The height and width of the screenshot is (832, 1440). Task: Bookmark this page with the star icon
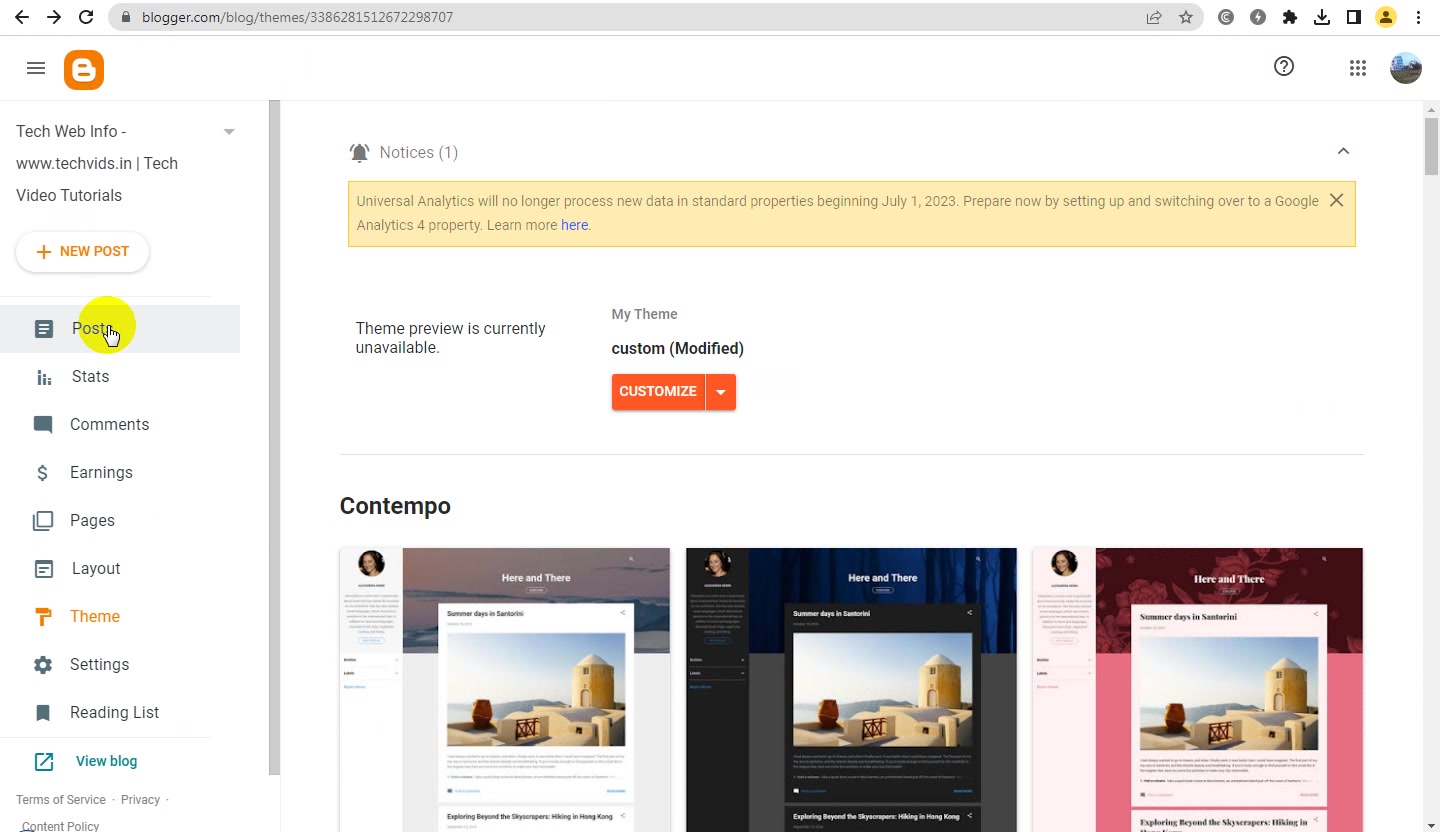tap(1186, 17)
